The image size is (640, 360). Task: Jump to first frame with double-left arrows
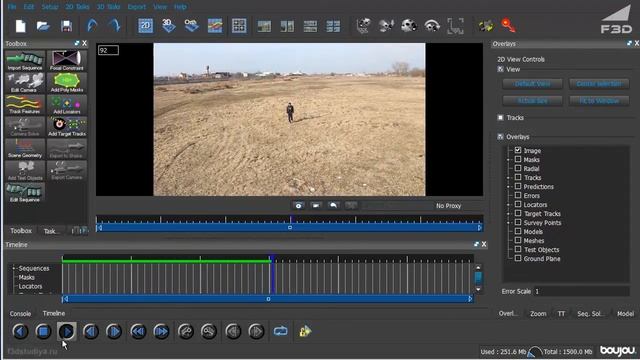tap(138, 331)
